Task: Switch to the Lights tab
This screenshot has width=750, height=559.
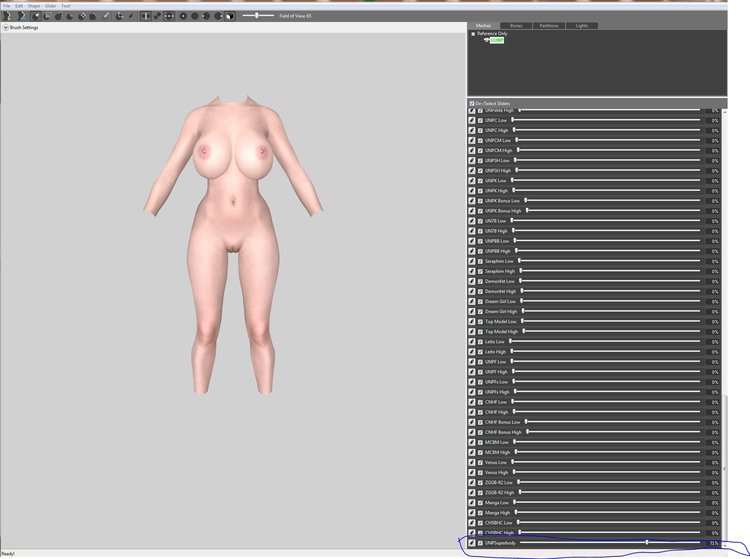Action: click(x=582, y=25)
